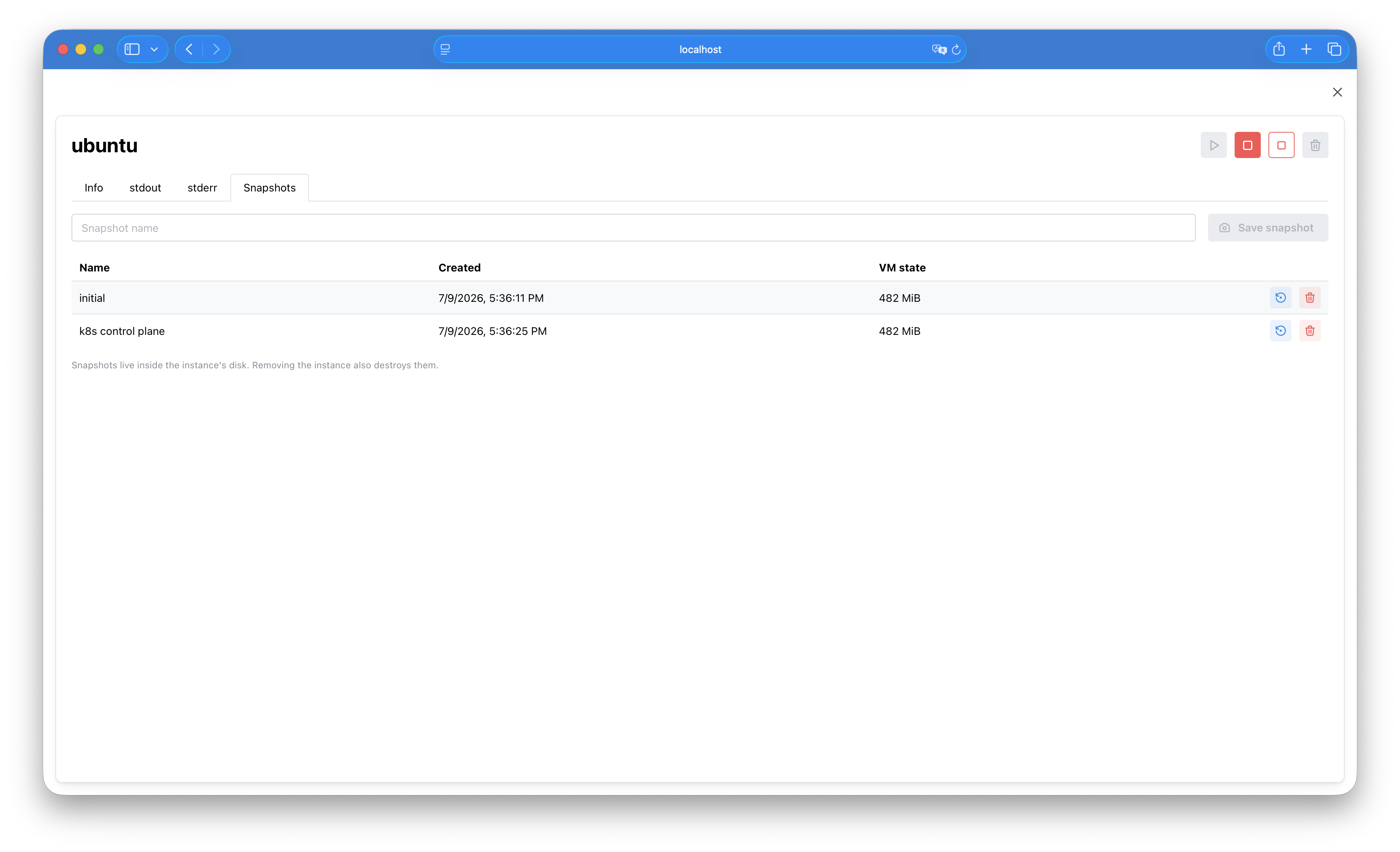The width and height of the screenshot is (1400, 852).
Task: Click the Created column header
Action: (x=459, y=268)
